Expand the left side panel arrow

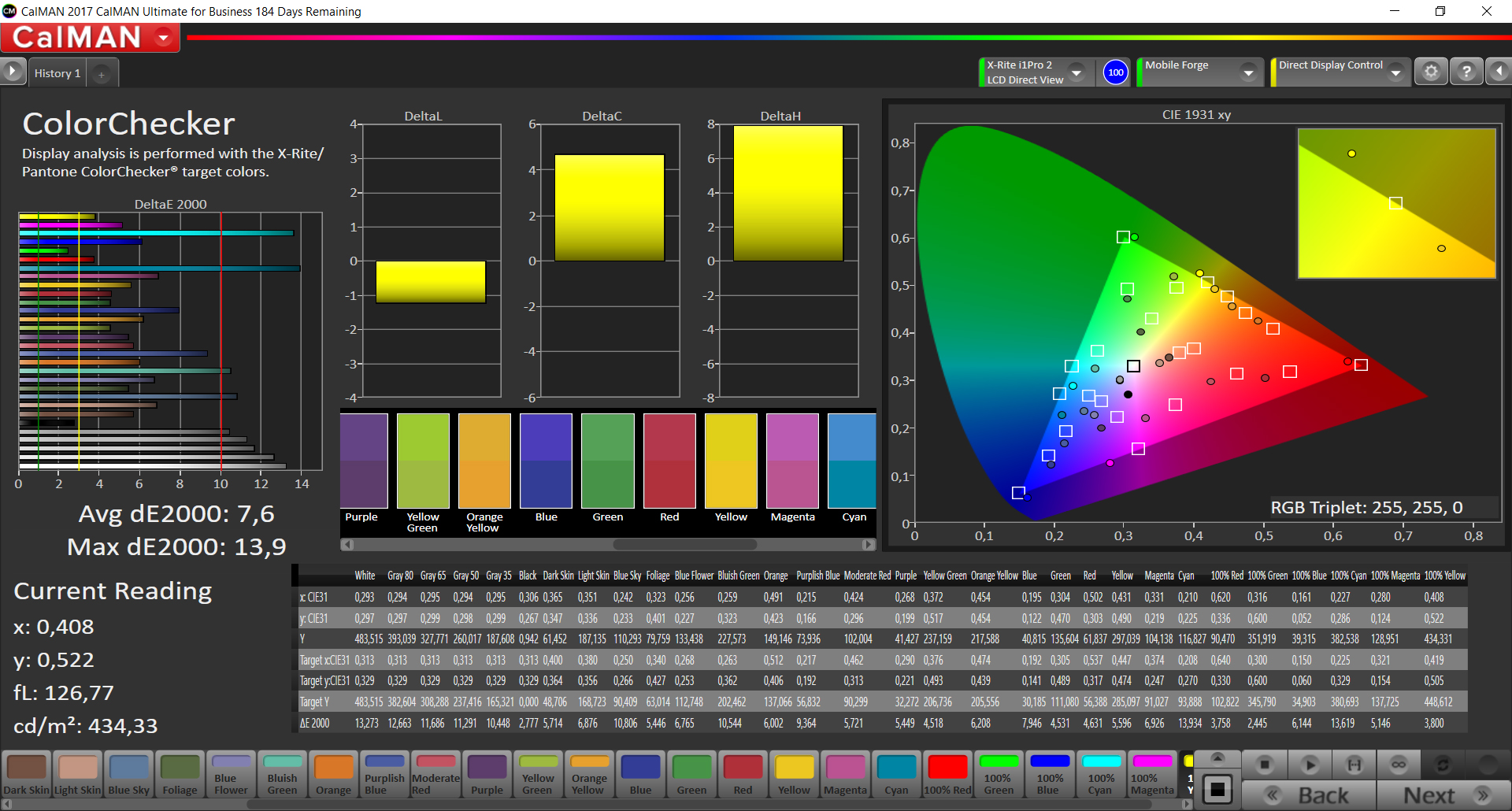[13, 72]
